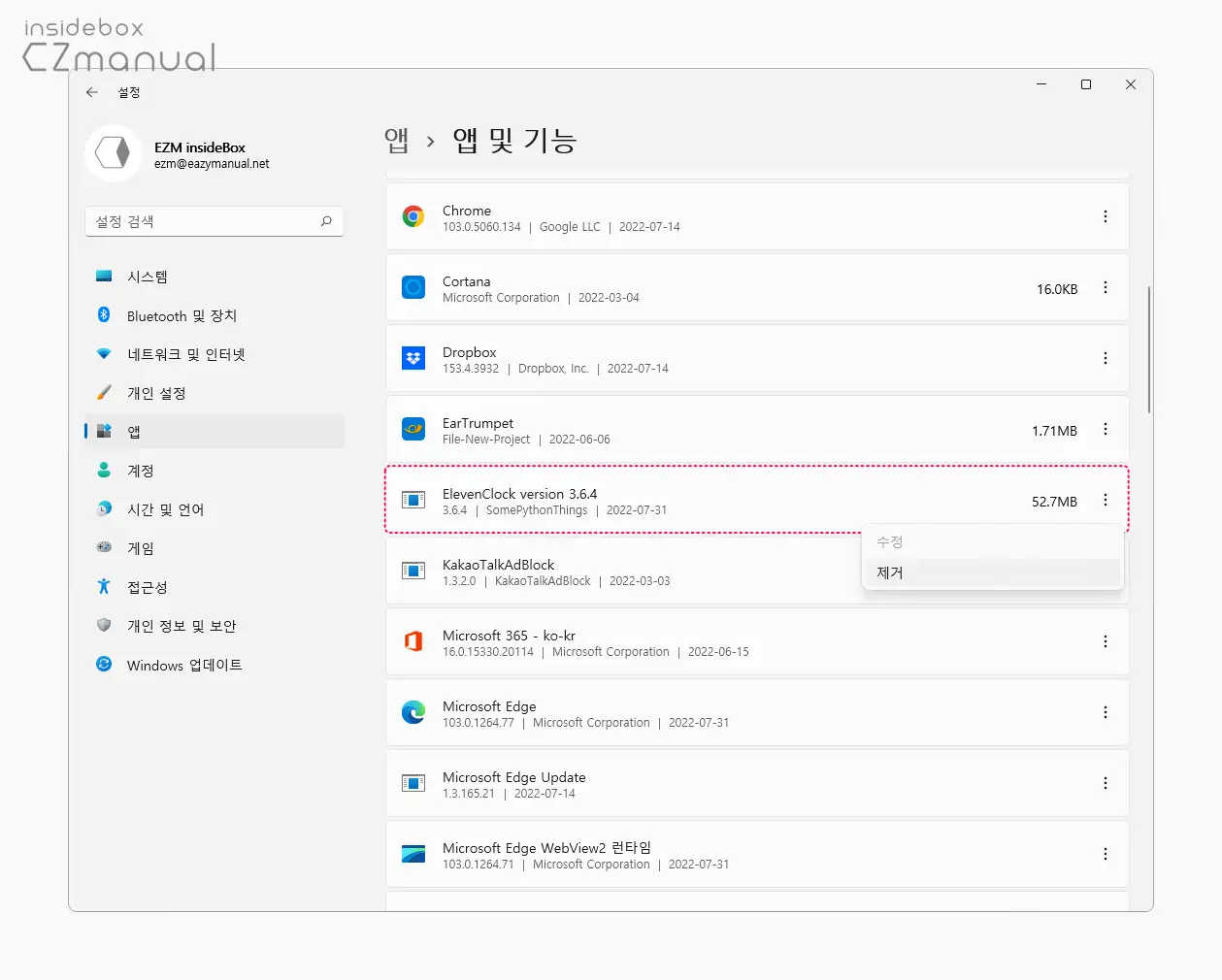The image size is (1222, 980).
Task: Click ElevenClock size 52.7MB
Action: tap(1054, 502)
